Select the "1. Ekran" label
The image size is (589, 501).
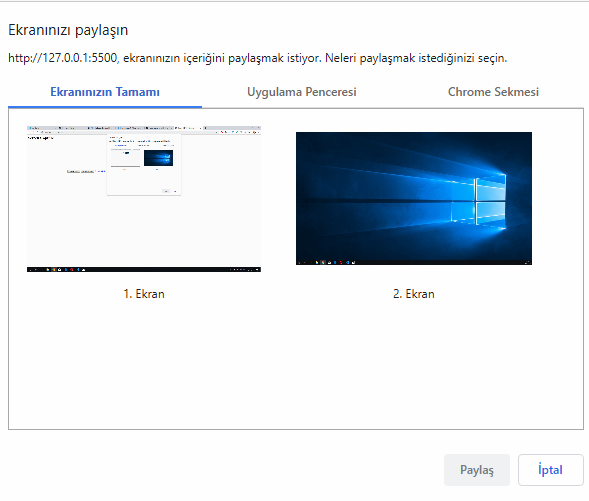pyautogui.click(x=144, y=294)
